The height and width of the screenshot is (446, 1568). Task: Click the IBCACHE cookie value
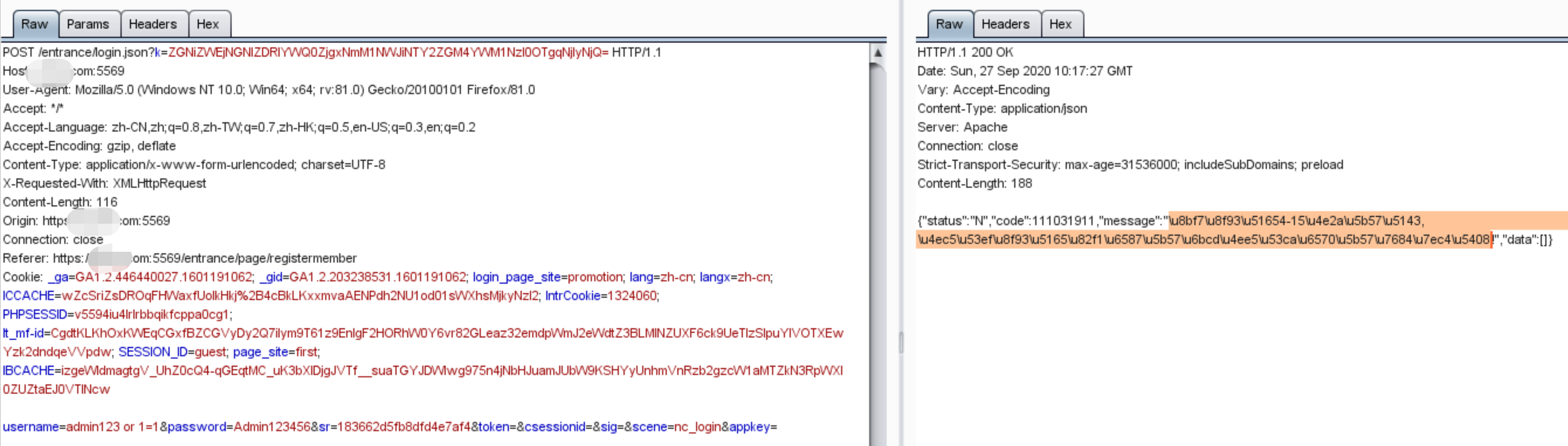pyautogui.click(x=423, y=380)
